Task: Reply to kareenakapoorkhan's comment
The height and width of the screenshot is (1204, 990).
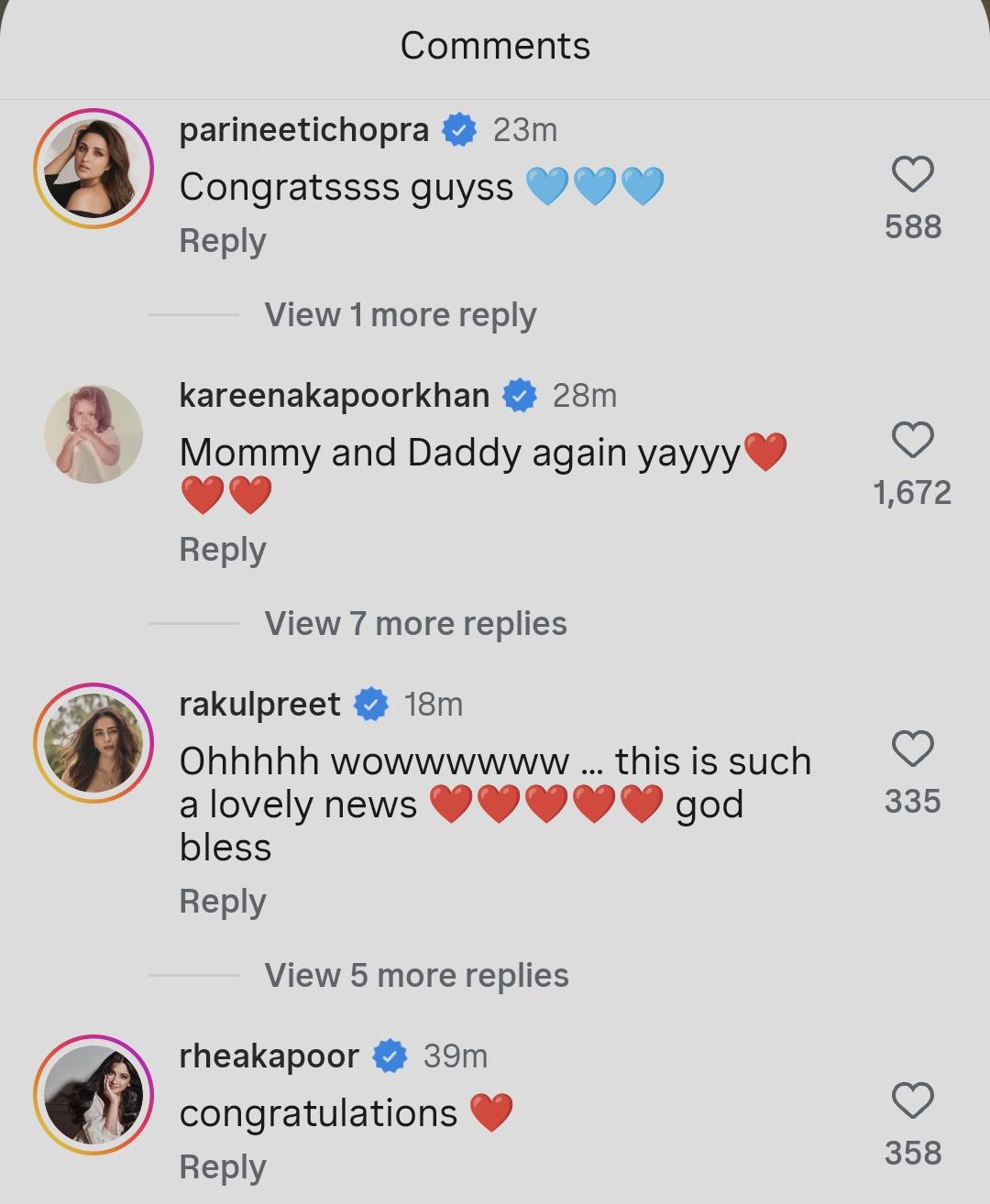Action: coord(223,550)
